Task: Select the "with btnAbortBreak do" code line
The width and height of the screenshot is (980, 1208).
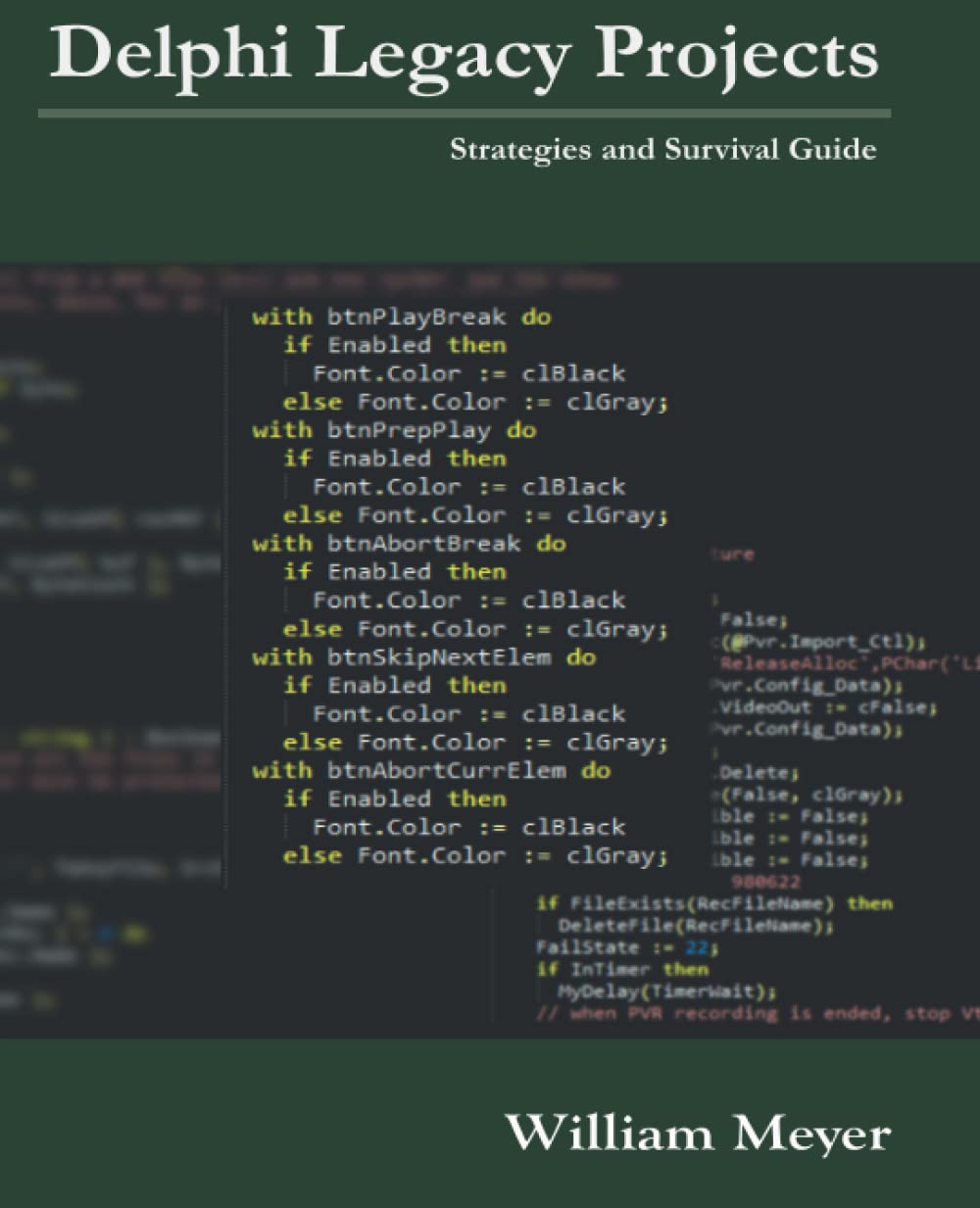Action: pos(409,544)
